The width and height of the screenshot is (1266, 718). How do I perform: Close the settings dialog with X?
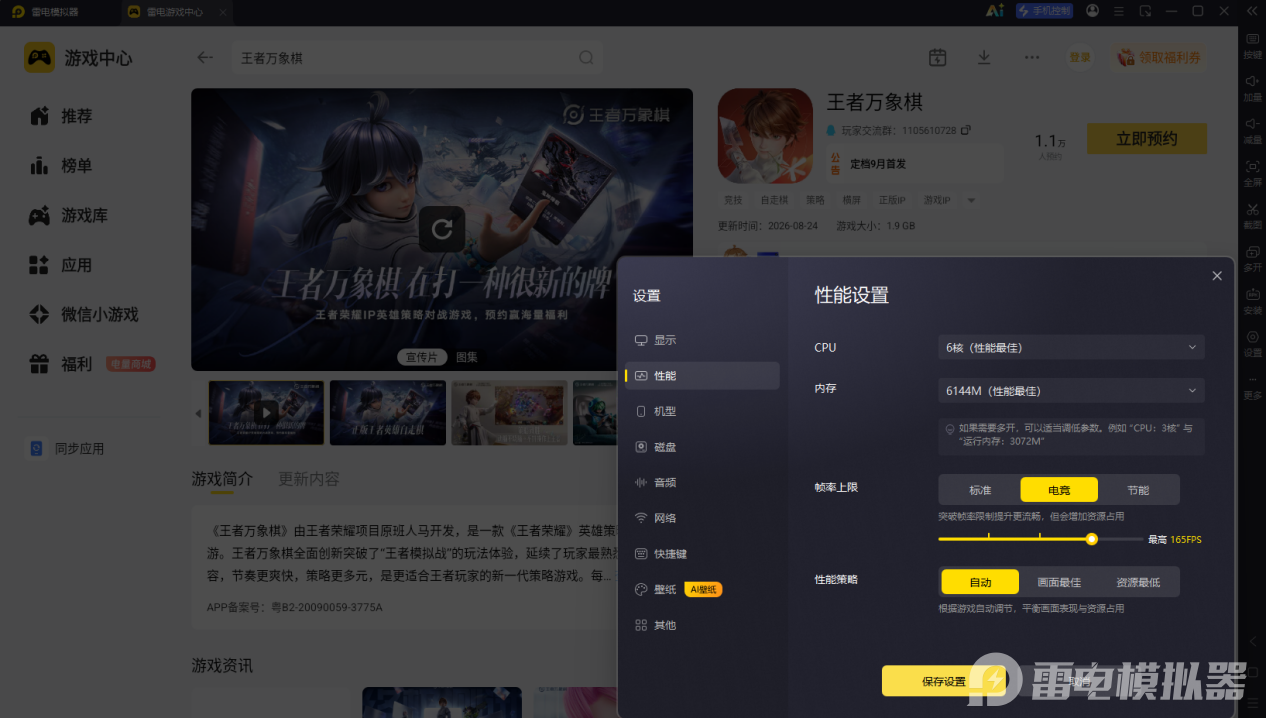(x=1217, y=276)
